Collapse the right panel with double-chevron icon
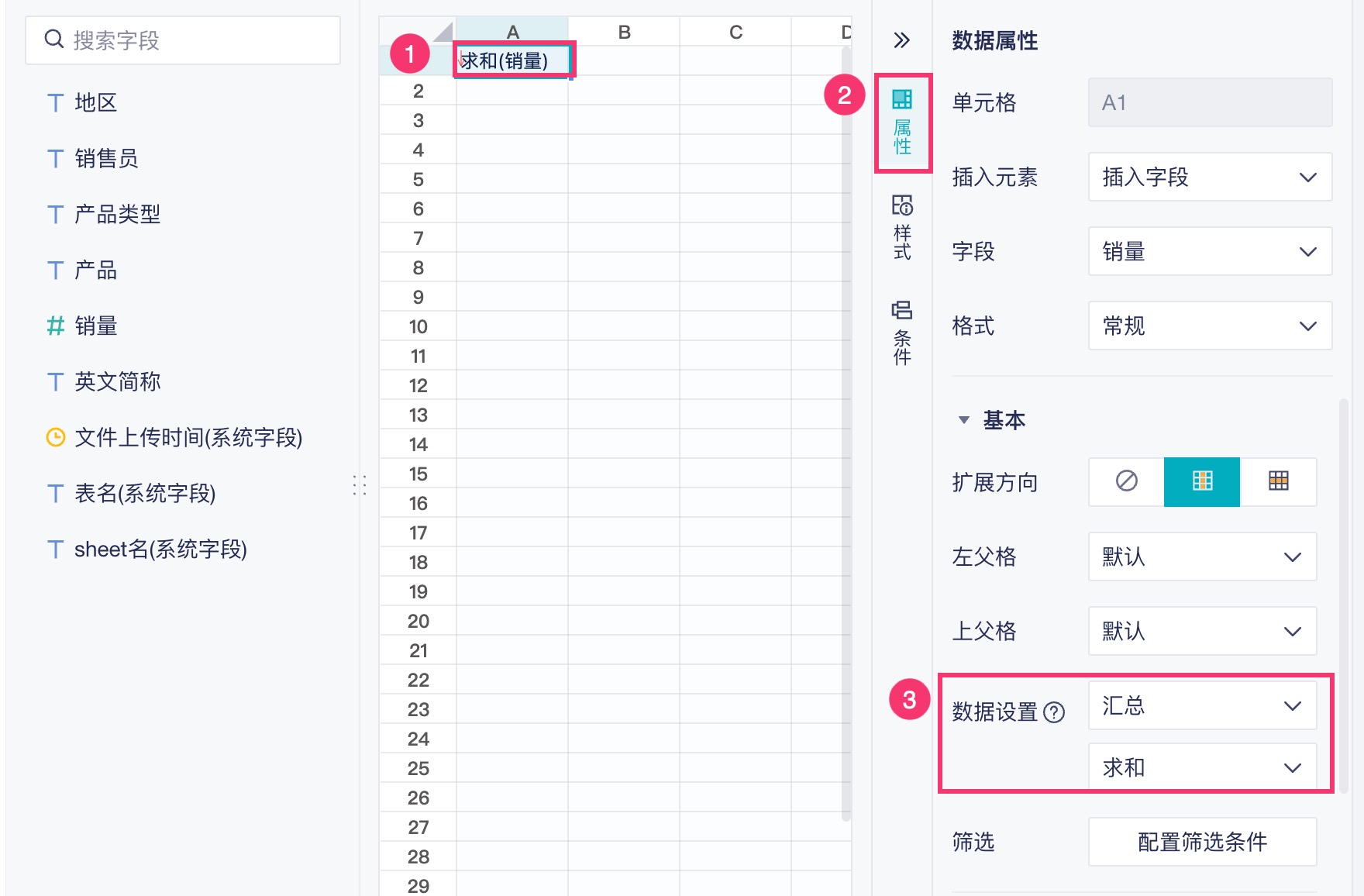Viewport: 1364px width, 896px height. point(901,40)
